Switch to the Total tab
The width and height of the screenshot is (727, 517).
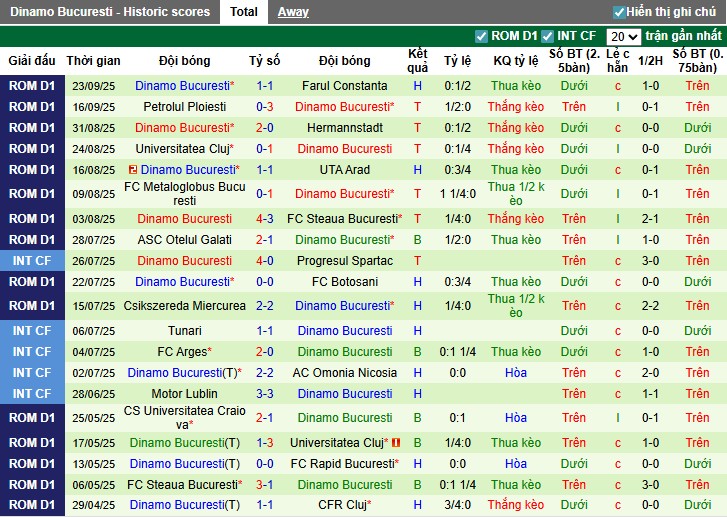[243, 12]
